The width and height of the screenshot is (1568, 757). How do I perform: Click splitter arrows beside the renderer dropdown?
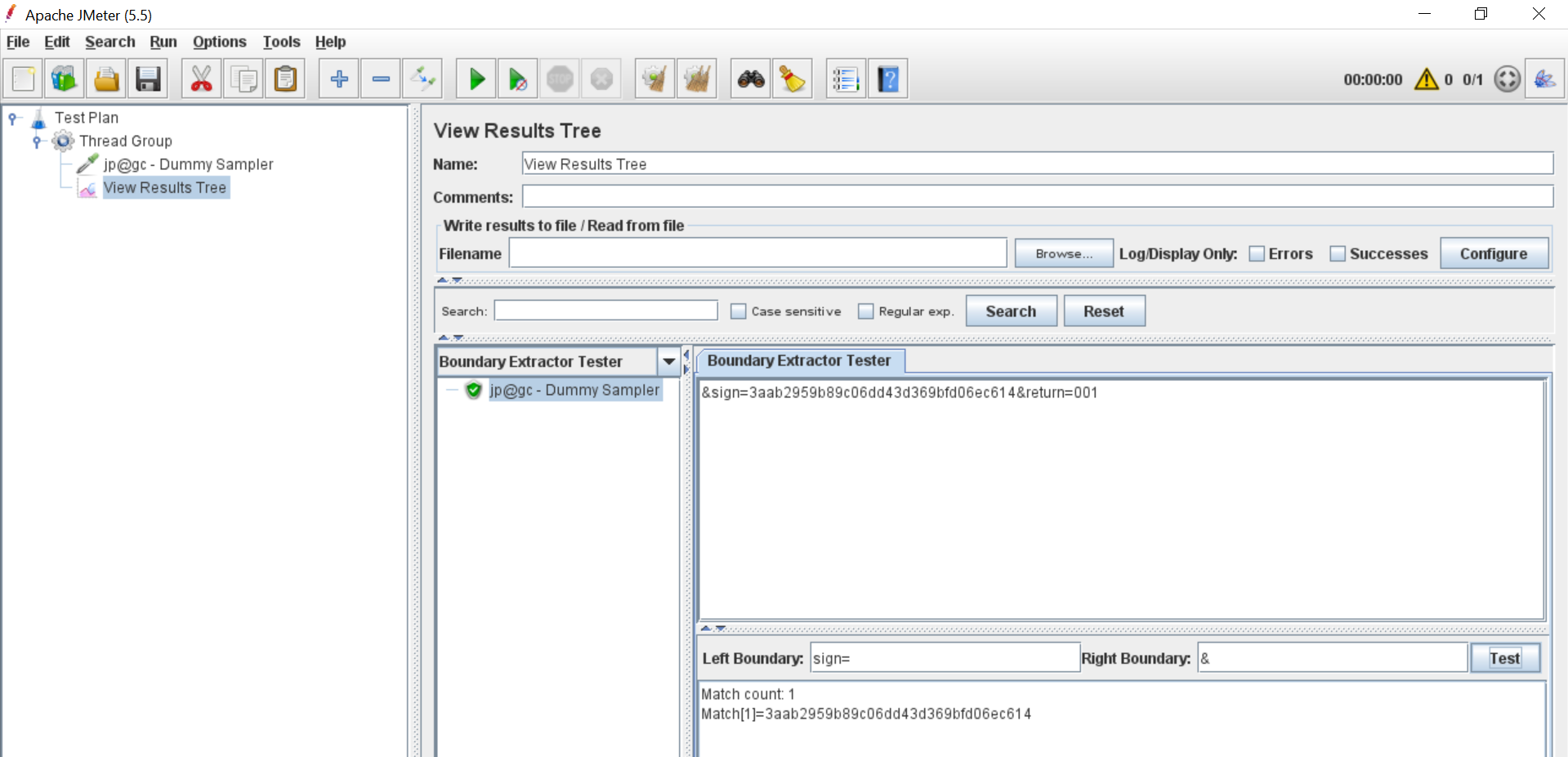(x=686, y=361)
